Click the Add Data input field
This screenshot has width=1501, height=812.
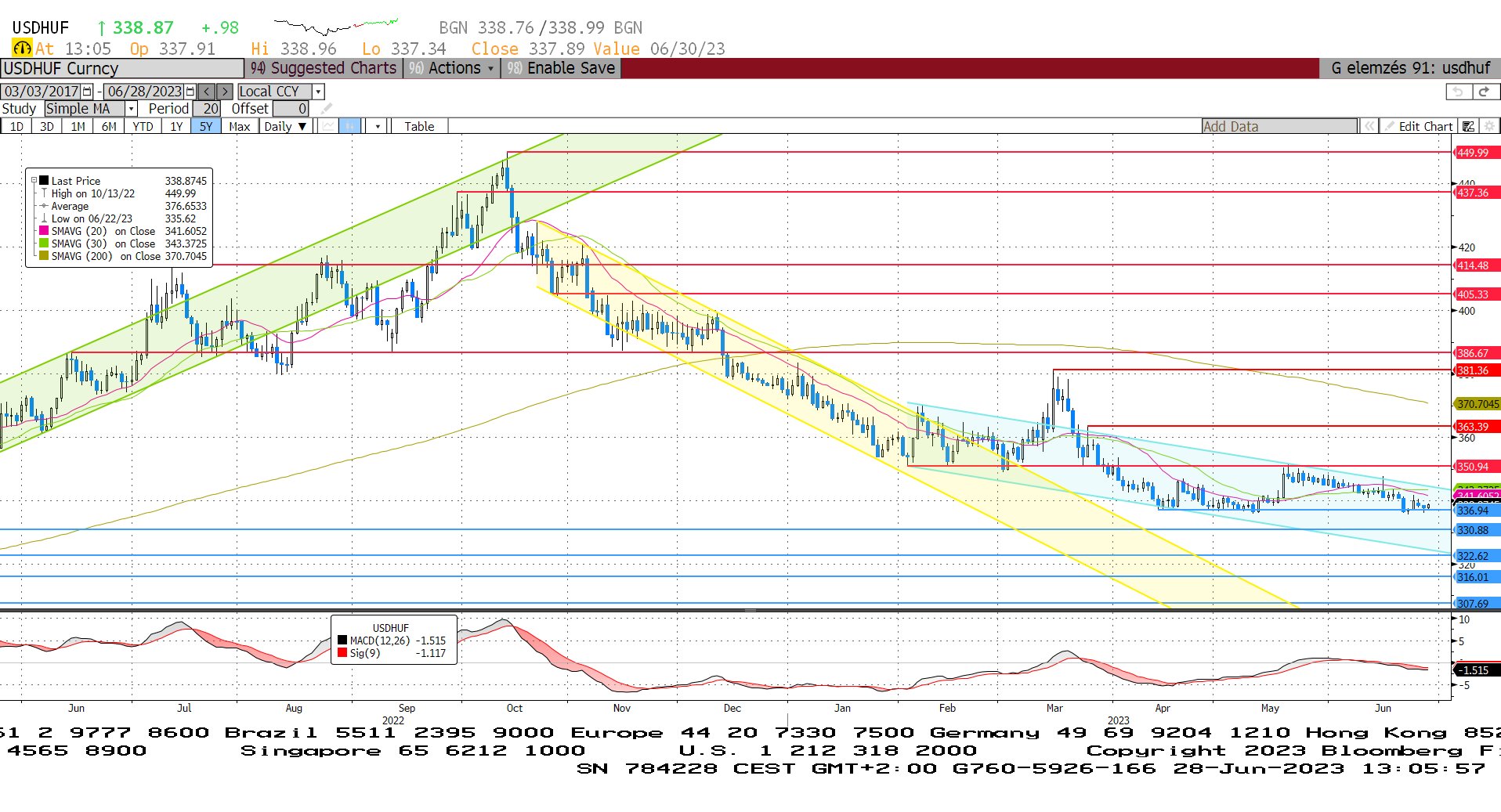click(x=1279, y=126)
